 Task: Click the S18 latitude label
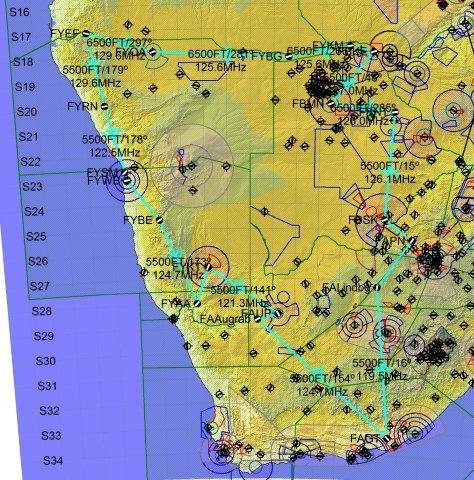[23, 62]
